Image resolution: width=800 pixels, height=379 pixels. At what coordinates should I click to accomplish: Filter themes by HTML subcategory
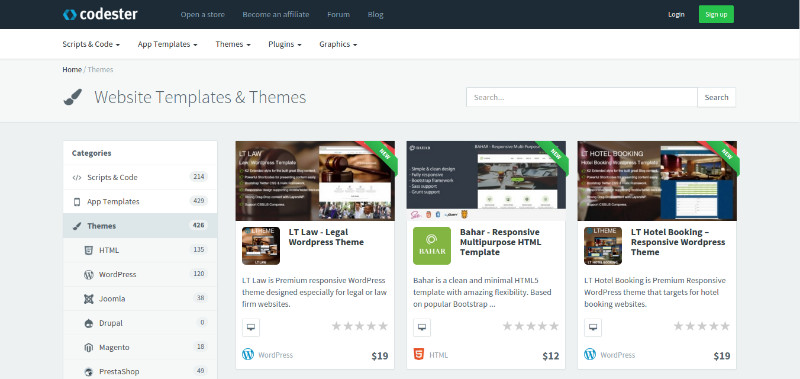(140, 250)
